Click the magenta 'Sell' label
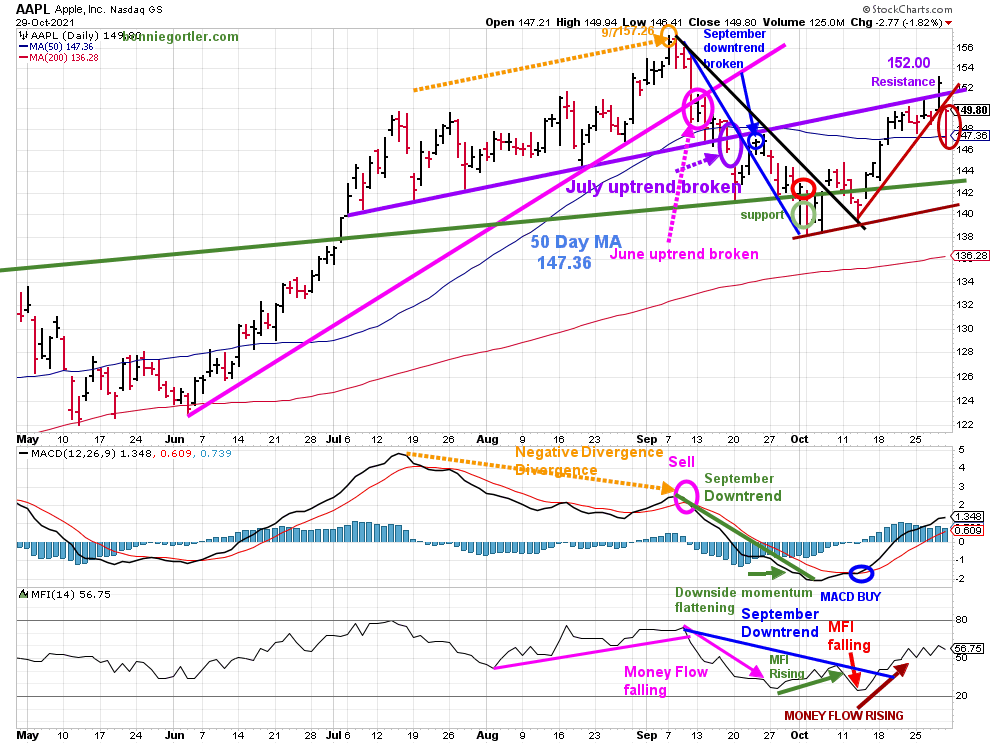The width and height of the screenshot is (990, 744). [x=682, y=462]
